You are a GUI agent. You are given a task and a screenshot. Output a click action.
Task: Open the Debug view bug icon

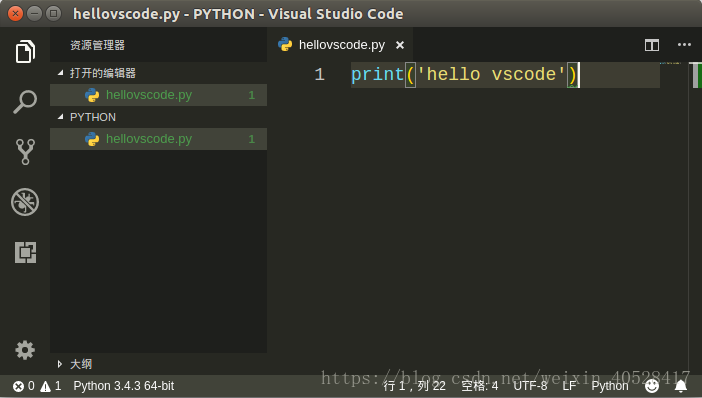(25, 202)
